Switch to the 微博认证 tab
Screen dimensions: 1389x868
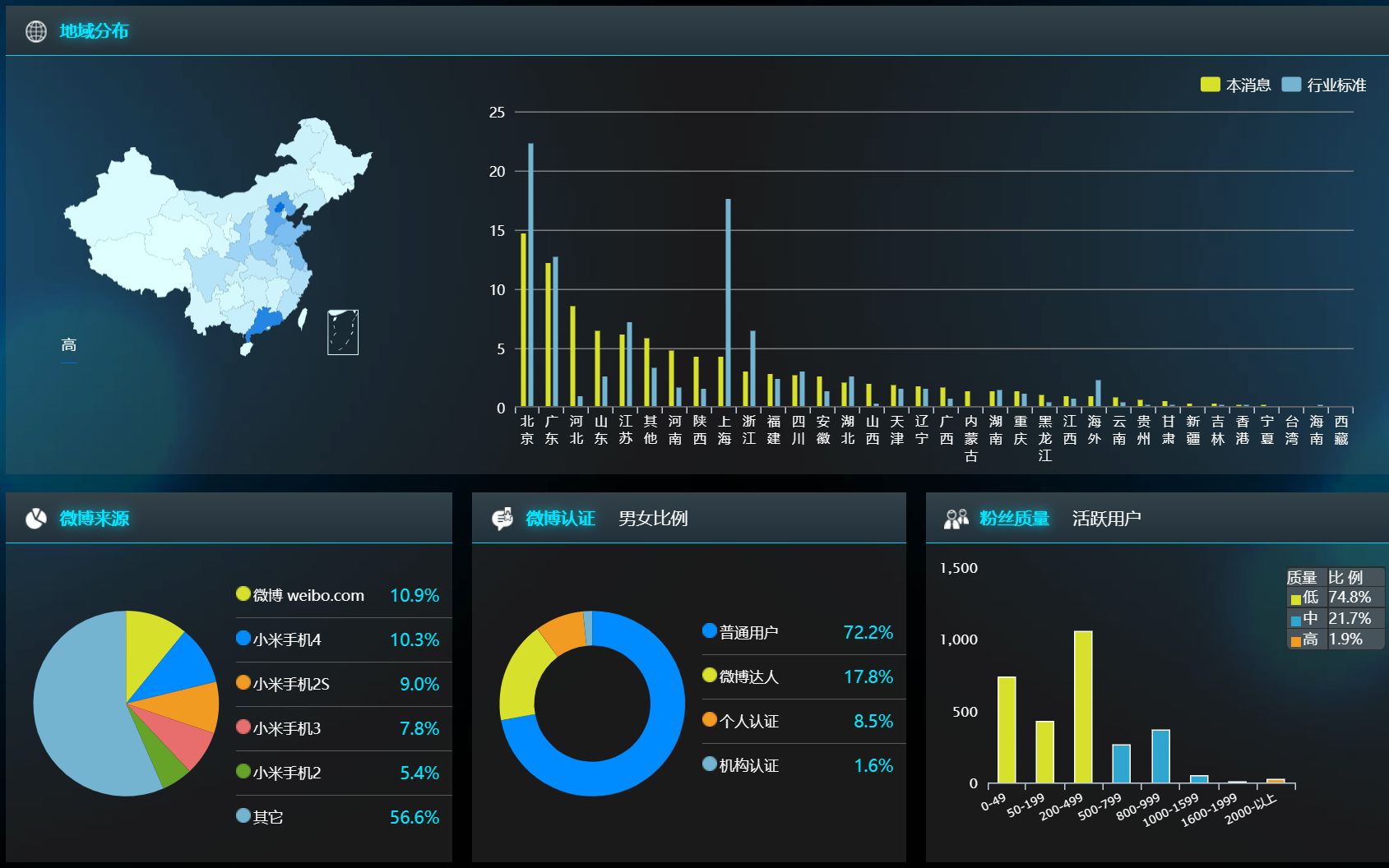(x=560, y=519)
